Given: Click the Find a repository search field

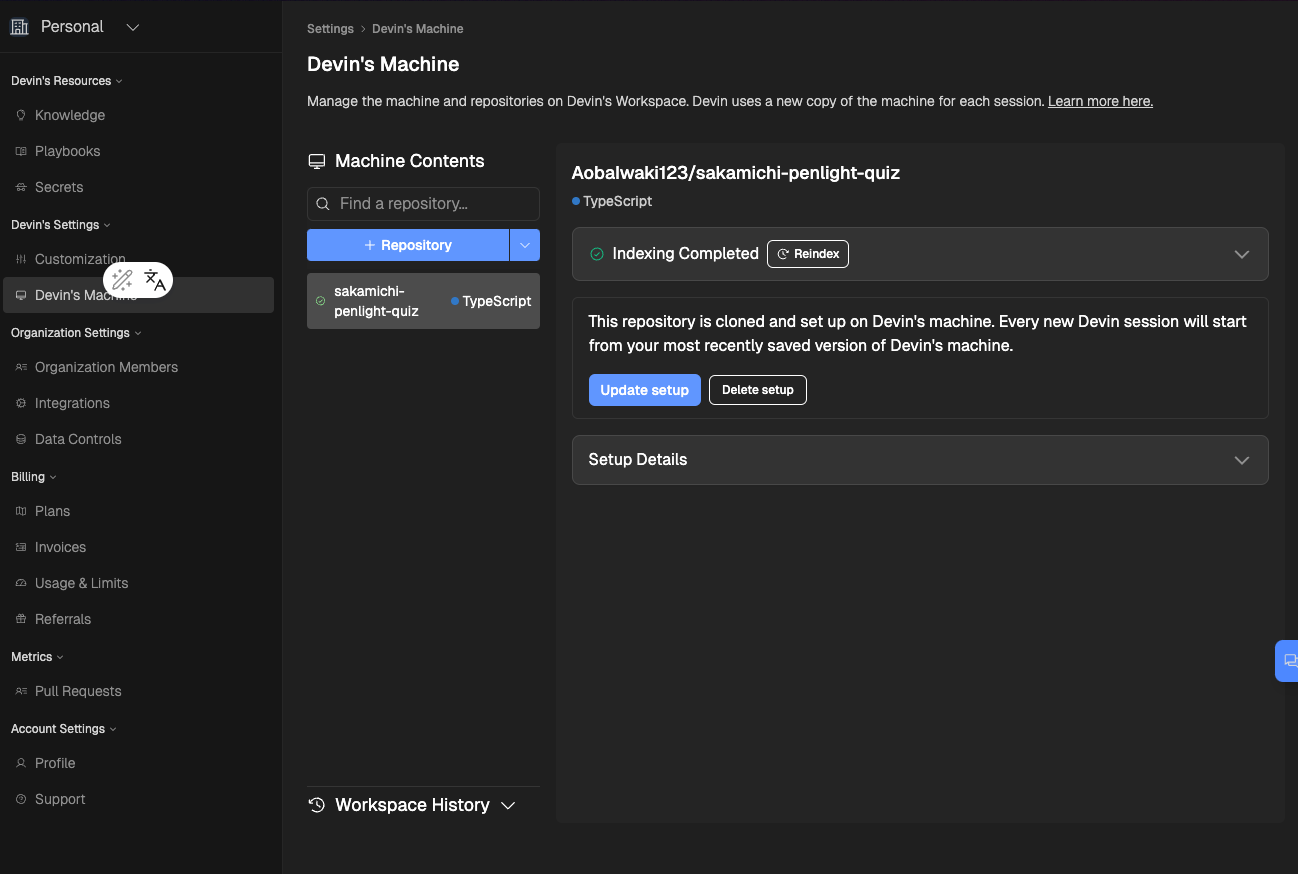Looking at the screenshot, I should click(x=423, y=203).
